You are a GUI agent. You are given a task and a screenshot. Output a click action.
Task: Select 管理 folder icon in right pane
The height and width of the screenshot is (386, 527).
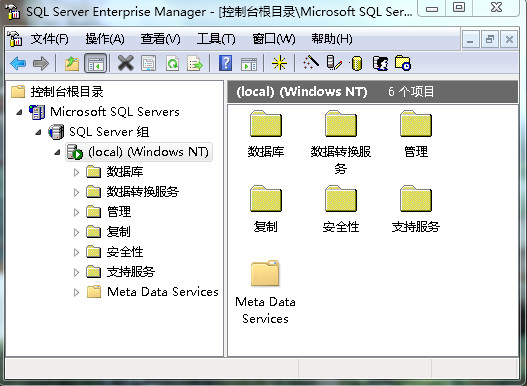pyautogui.click(x=416, y=124)
